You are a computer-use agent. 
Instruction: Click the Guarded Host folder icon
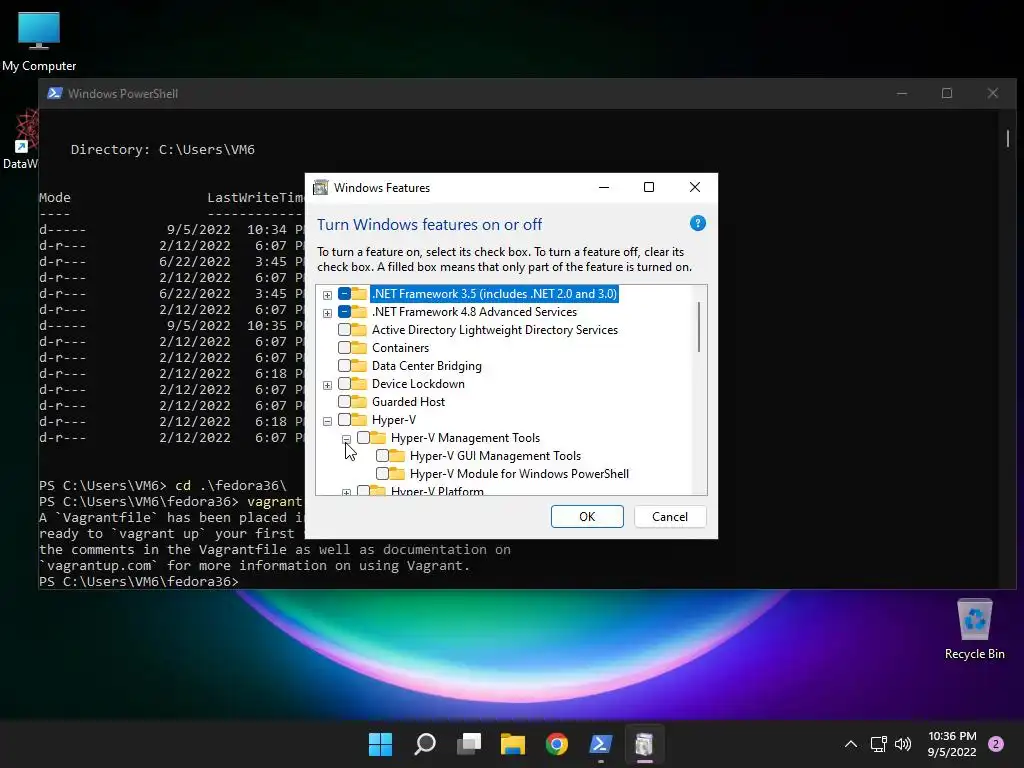tap(359, 402)
